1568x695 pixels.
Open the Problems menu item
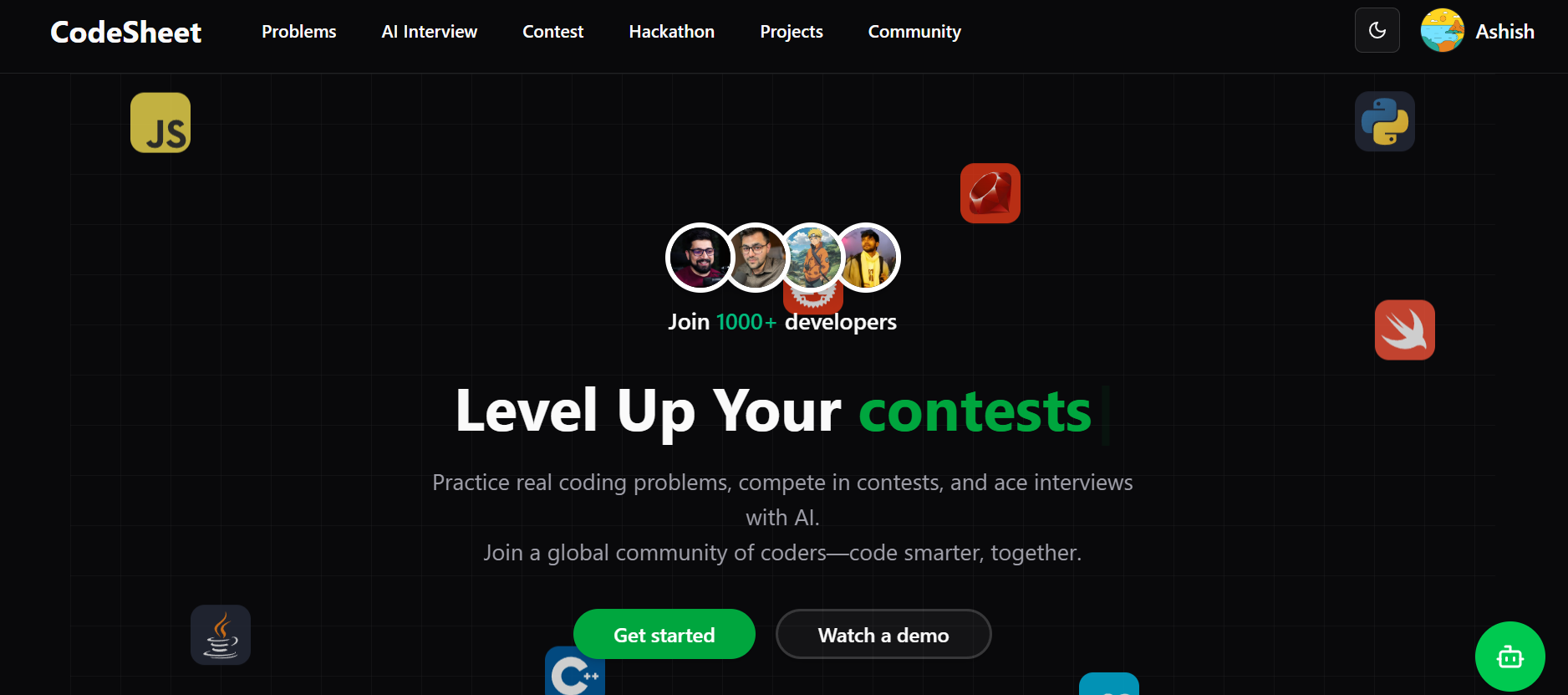(x=299, y=32)
